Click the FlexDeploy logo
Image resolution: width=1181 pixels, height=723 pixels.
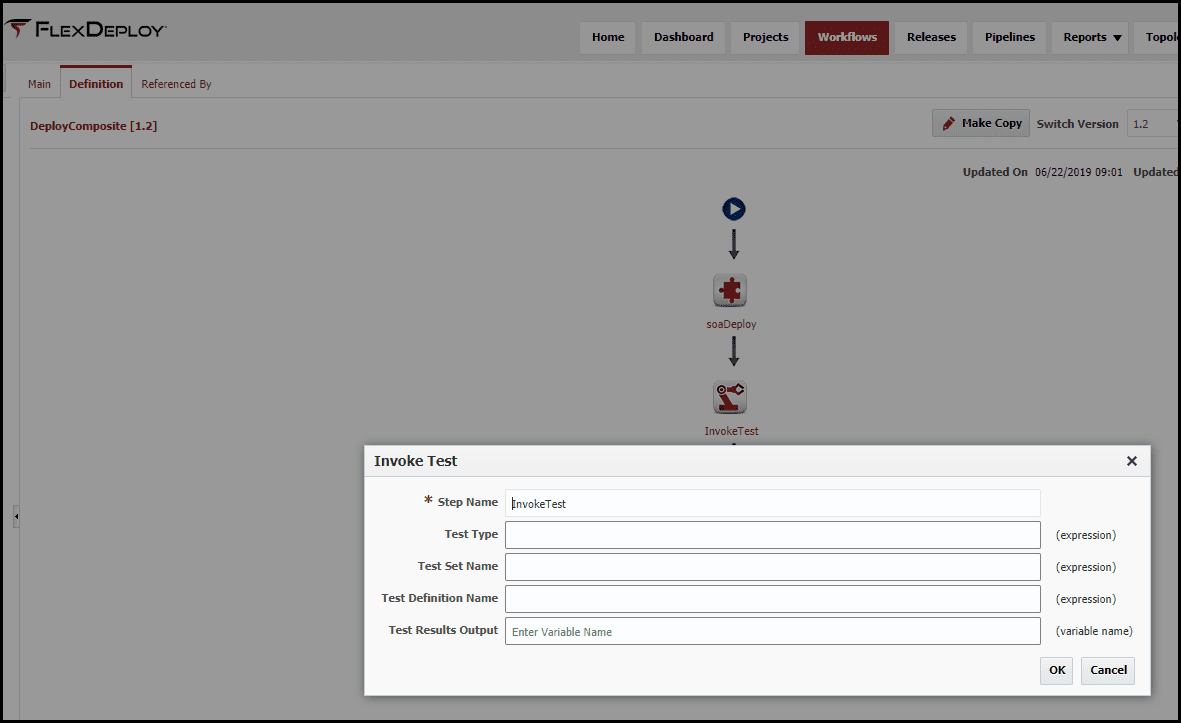[x=85, y=29]
